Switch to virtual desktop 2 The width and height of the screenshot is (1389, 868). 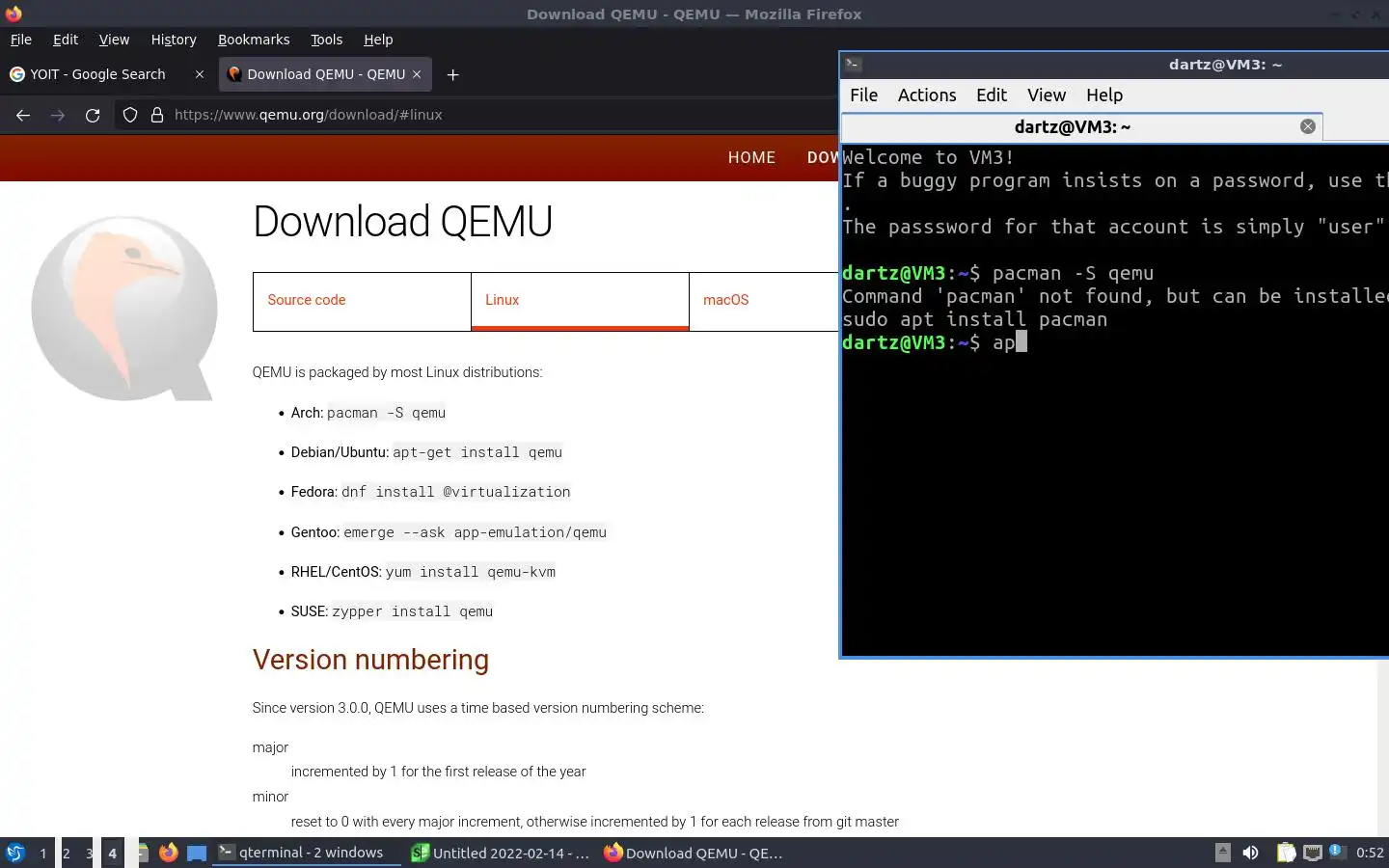coord(66,853)
